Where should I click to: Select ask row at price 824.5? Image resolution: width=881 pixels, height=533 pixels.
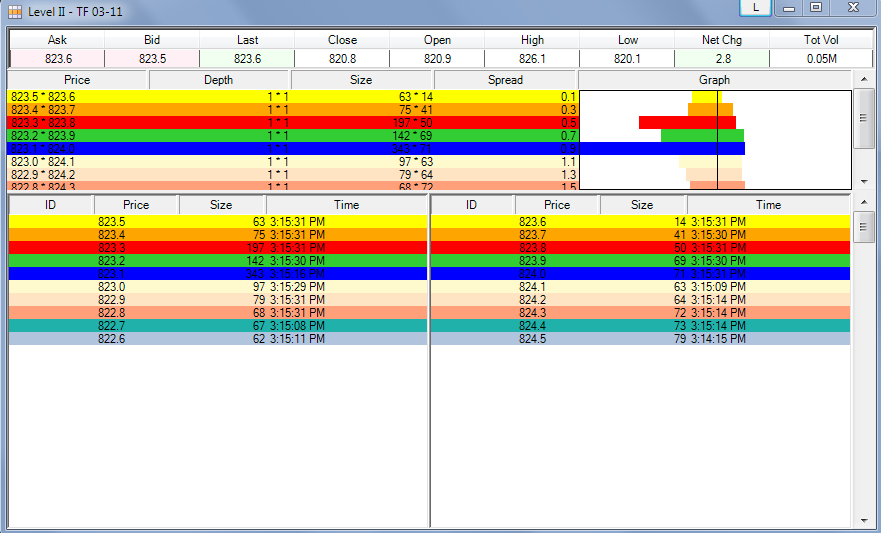tap(641, 339)
